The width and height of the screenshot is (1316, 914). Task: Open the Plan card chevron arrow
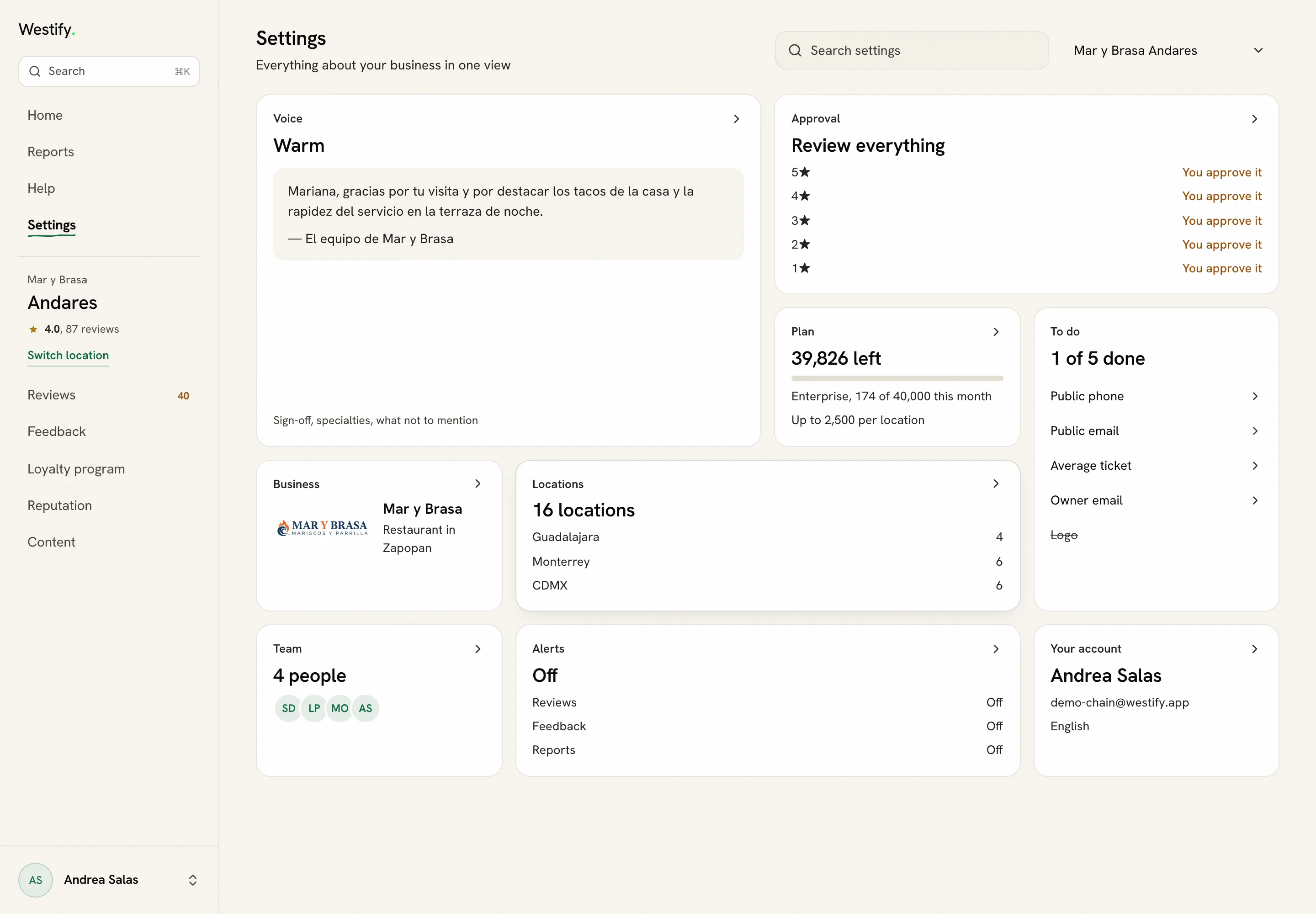pyautogui.click(x=996, y=332)
